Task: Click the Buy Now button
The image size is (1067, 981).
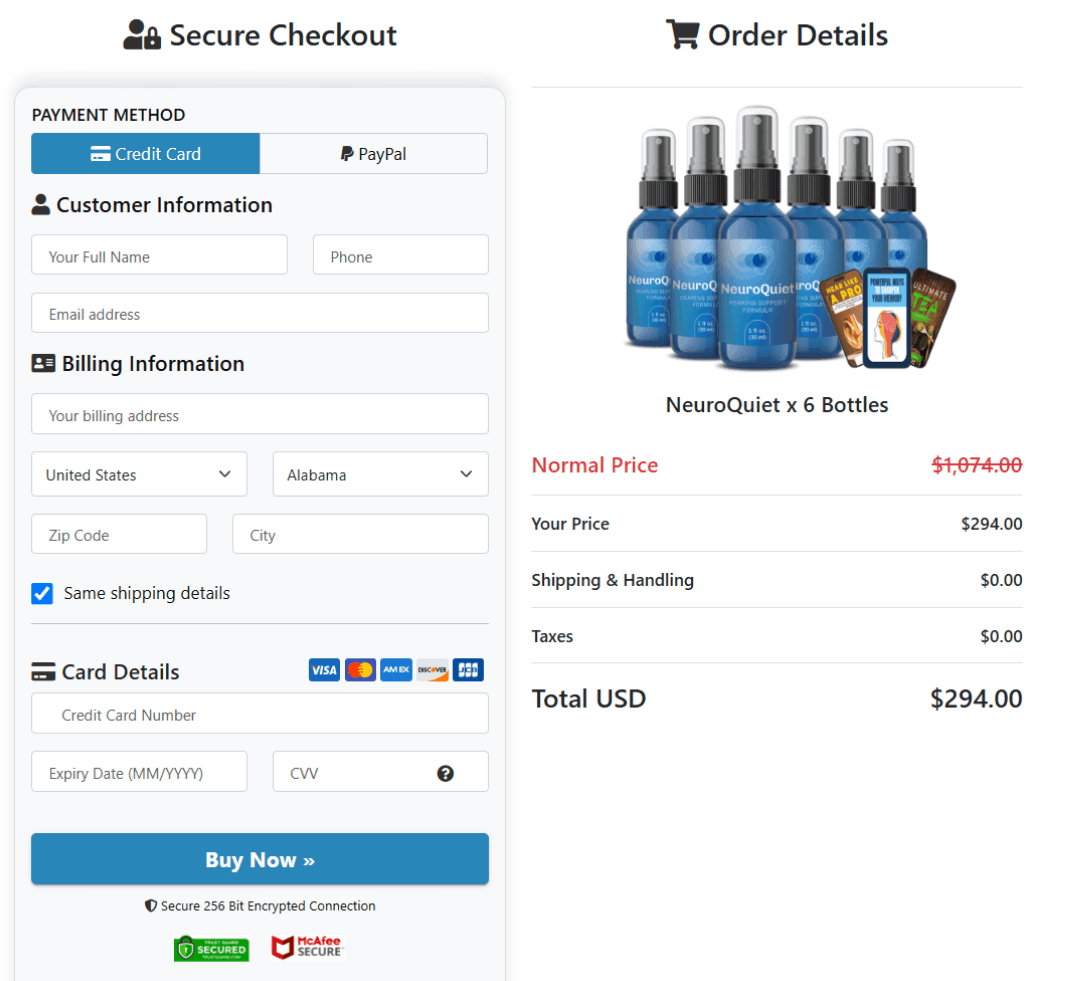Action: pos(260,859)
